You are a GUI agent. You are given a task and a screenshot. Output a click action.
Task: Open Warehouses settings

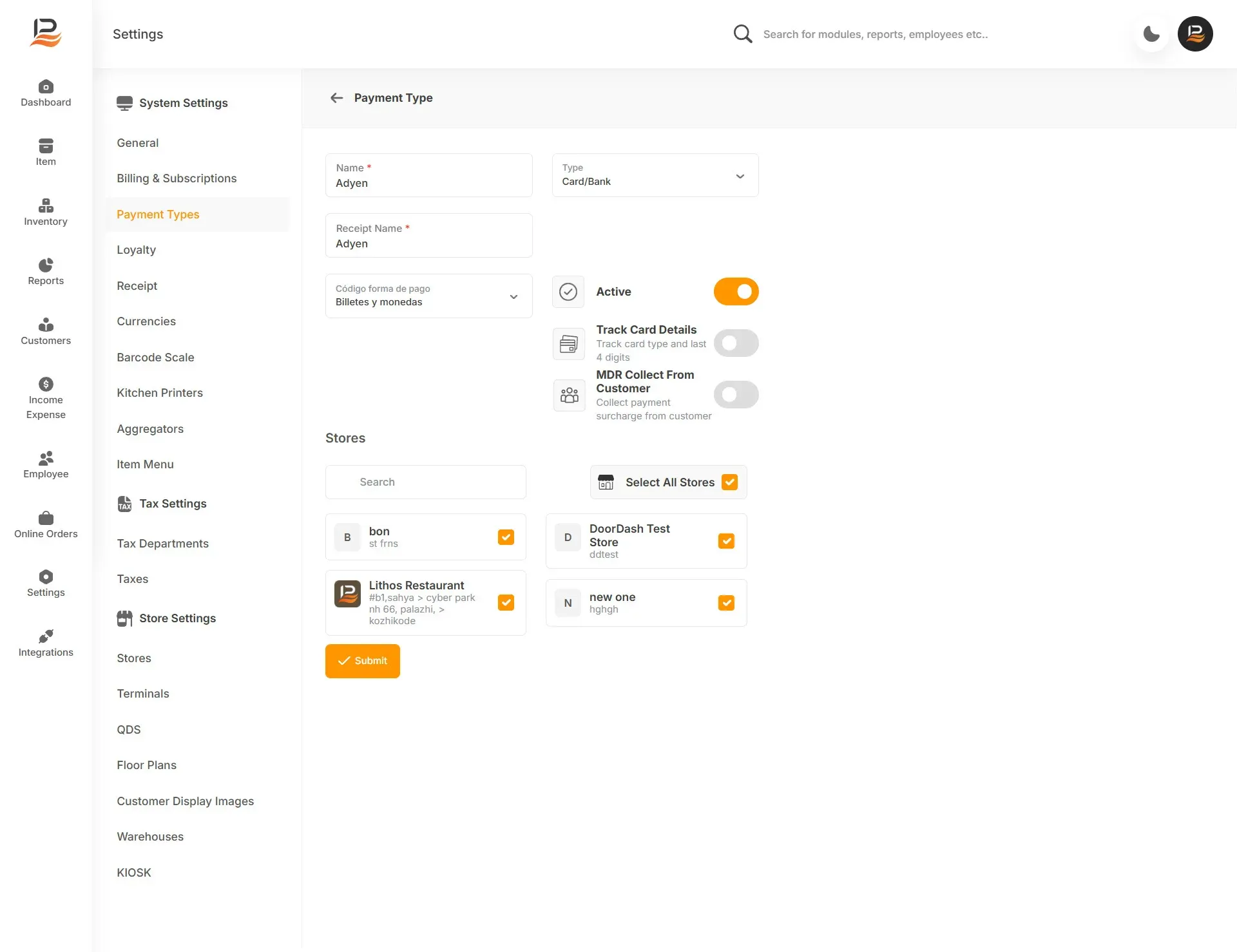(150, 837)
